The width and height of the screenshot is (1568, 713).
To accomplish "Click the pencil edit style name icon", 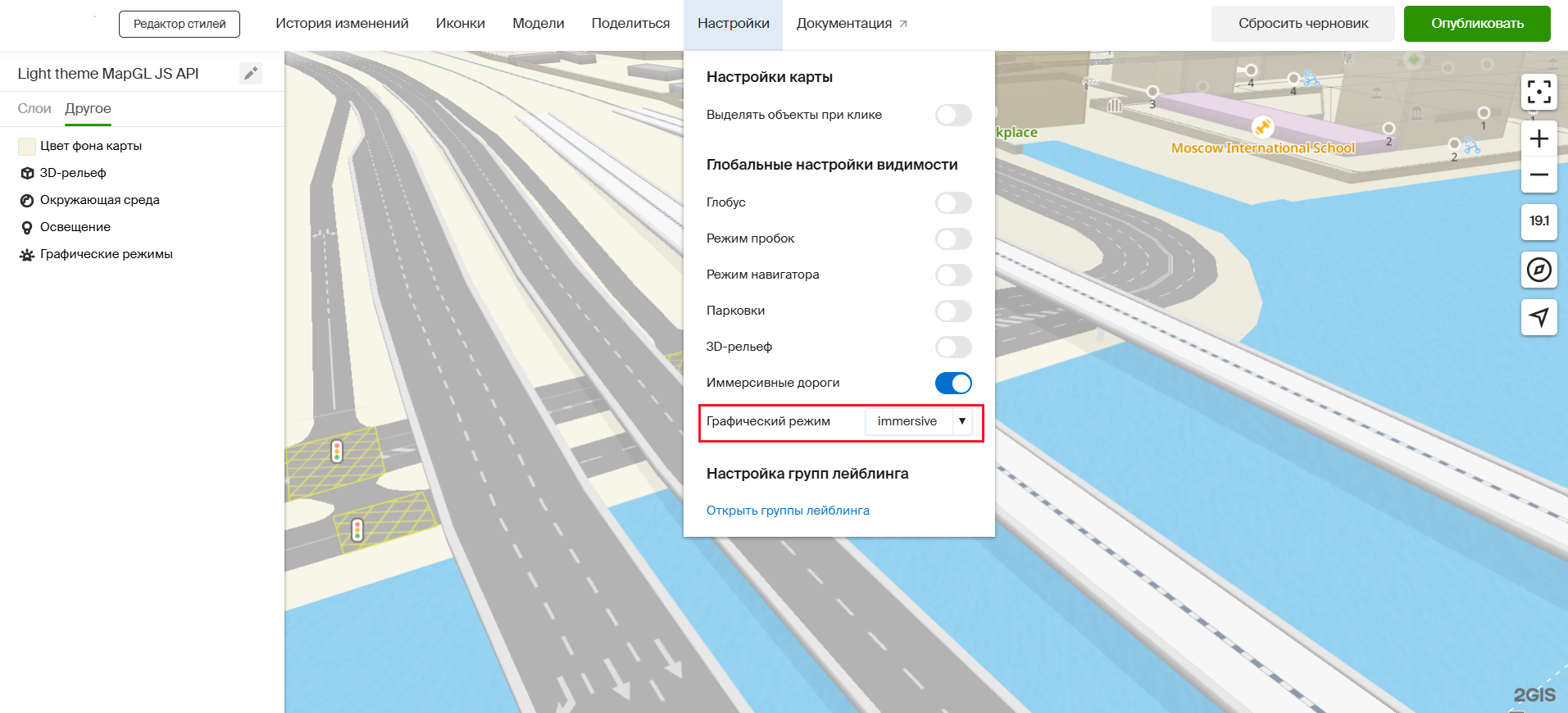I will click(x=251, y=74).
